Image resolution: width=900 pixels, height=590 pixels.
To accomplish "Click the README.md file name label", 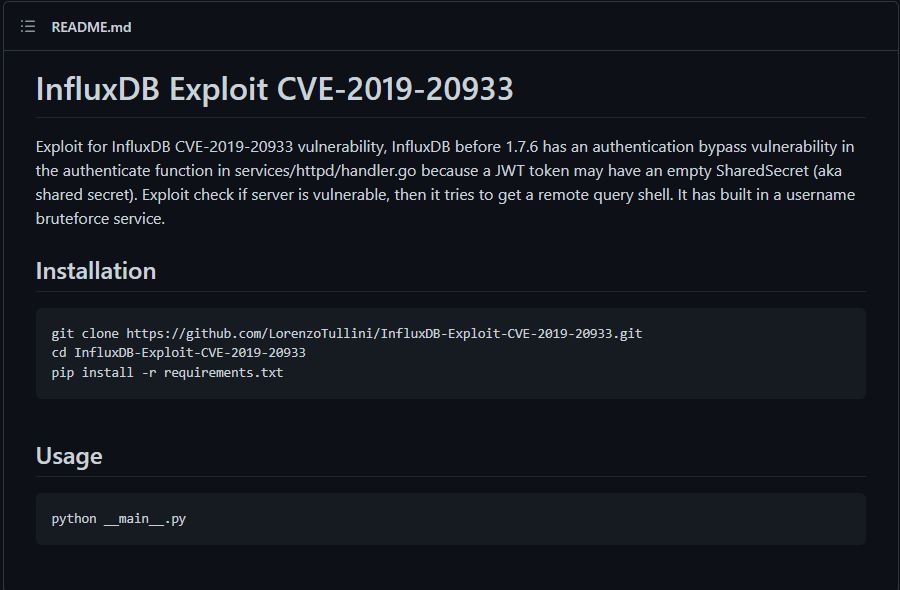I will click(91, 27).
